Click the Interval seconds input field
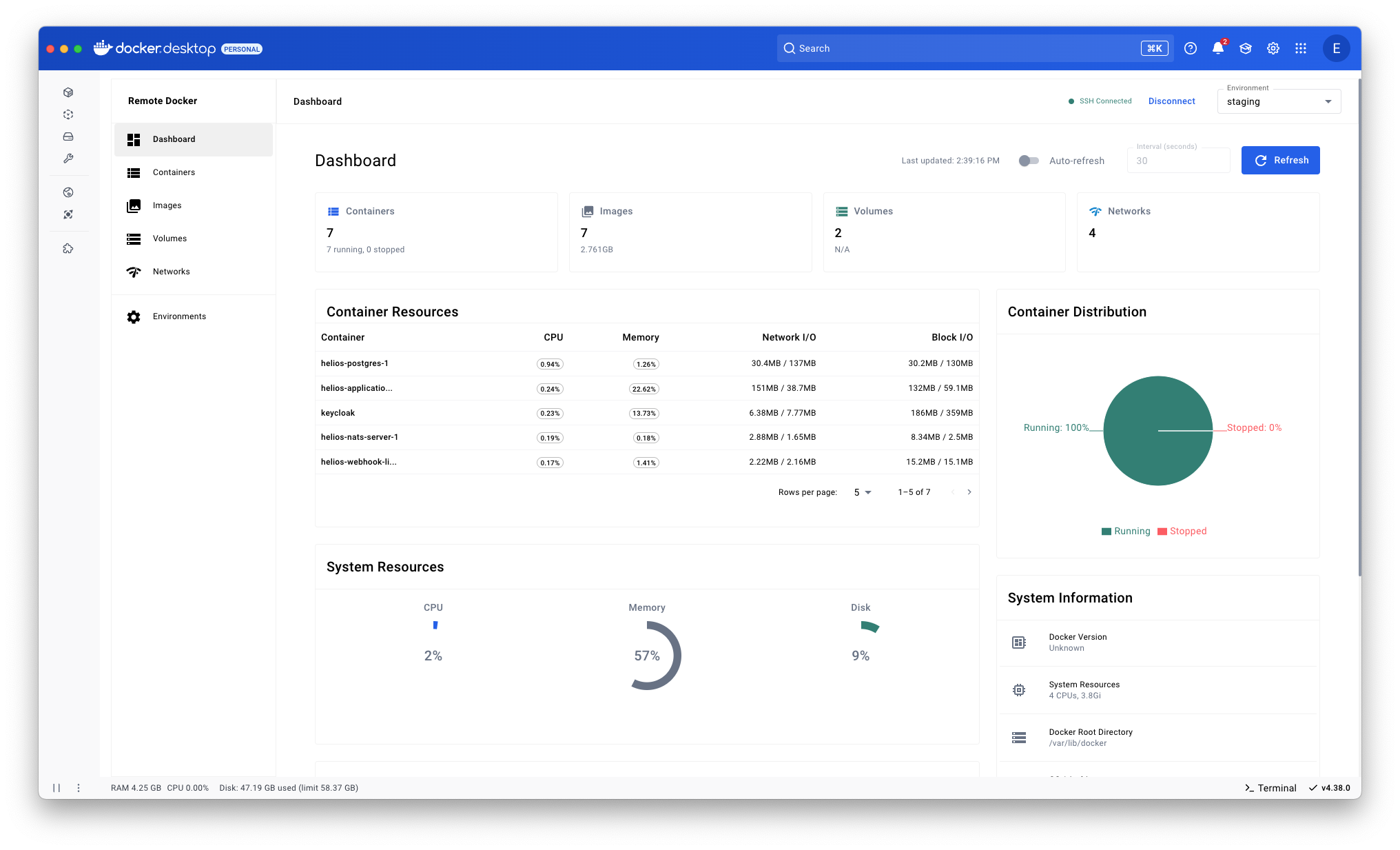1400x850 pixels. click(x=1177, y=161)
